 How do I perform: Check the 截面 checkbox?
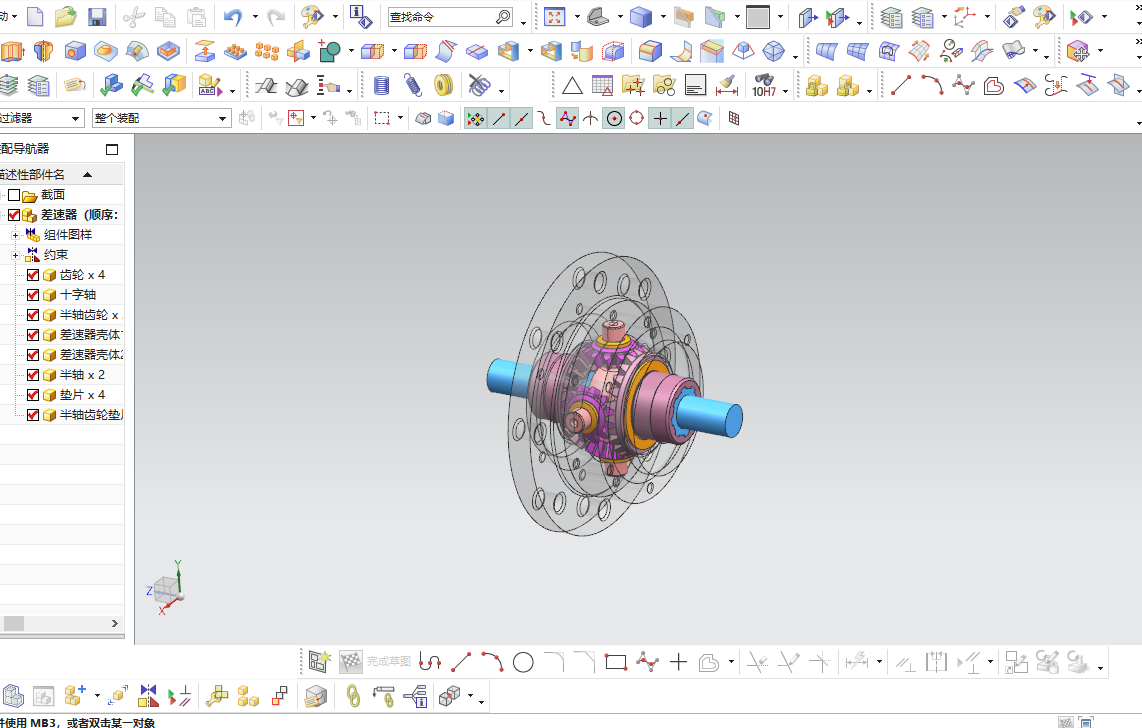click(x=14, y=194)
